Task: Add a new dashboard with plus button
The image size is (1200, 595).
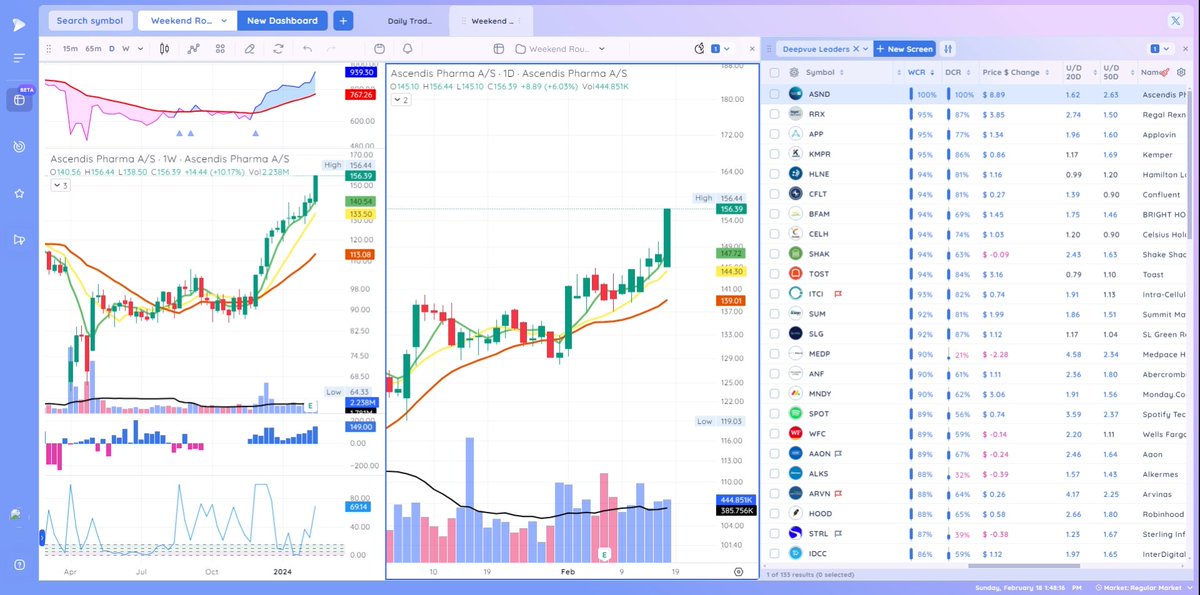Action: [343, 20]
